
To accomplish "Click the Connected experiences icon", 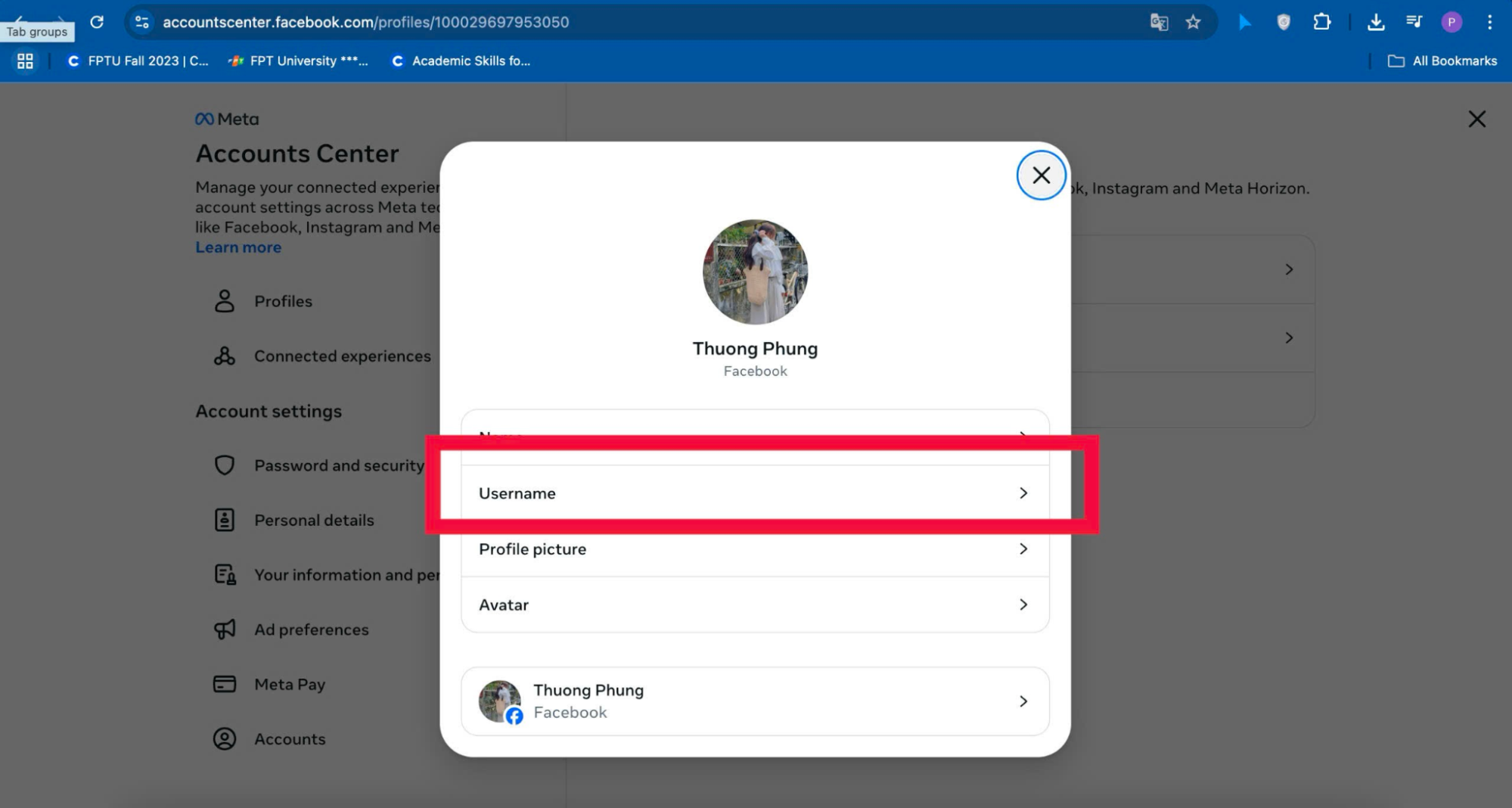I will pyautogui.click(x=225, y=356).
